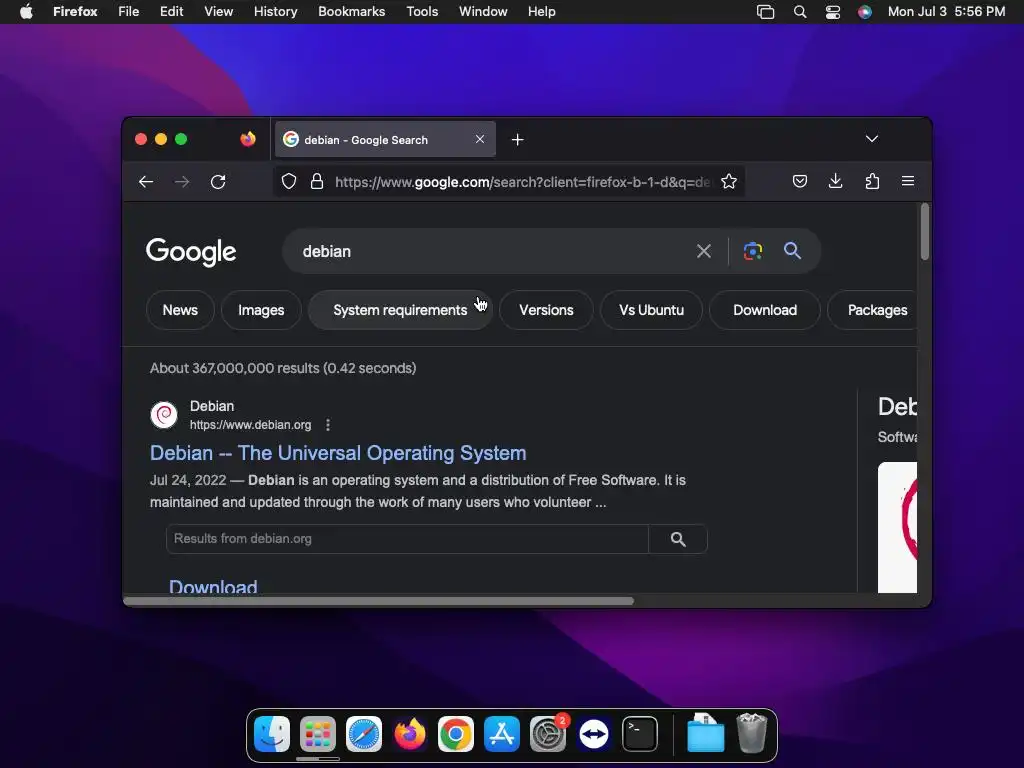Open Siri from the menu bar

click(x=865, y=12)
